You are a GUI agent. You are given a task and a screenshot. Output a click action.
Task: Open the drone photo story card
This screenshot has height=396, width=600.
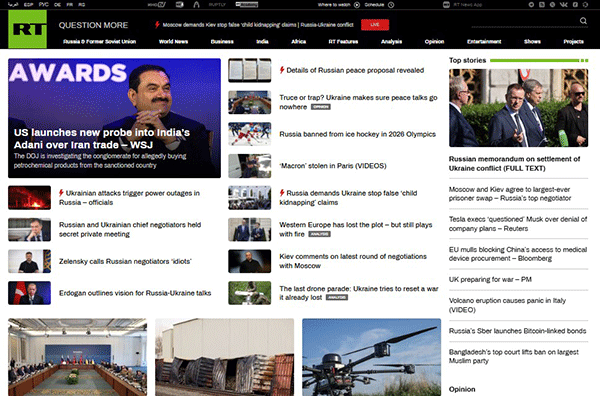point(371,357)
